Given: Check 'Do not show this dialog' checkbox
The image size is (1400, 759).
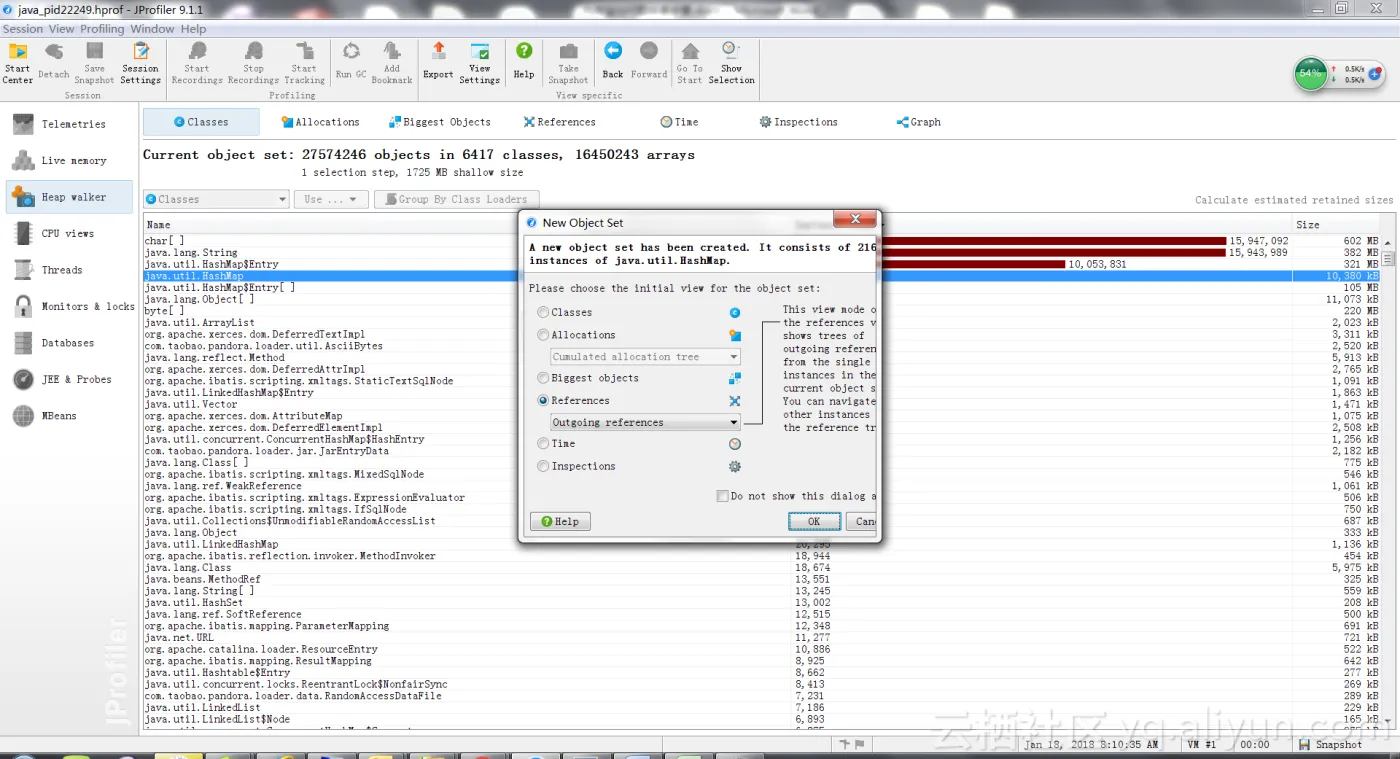Looking at the screenshot, I should (722, 496).
